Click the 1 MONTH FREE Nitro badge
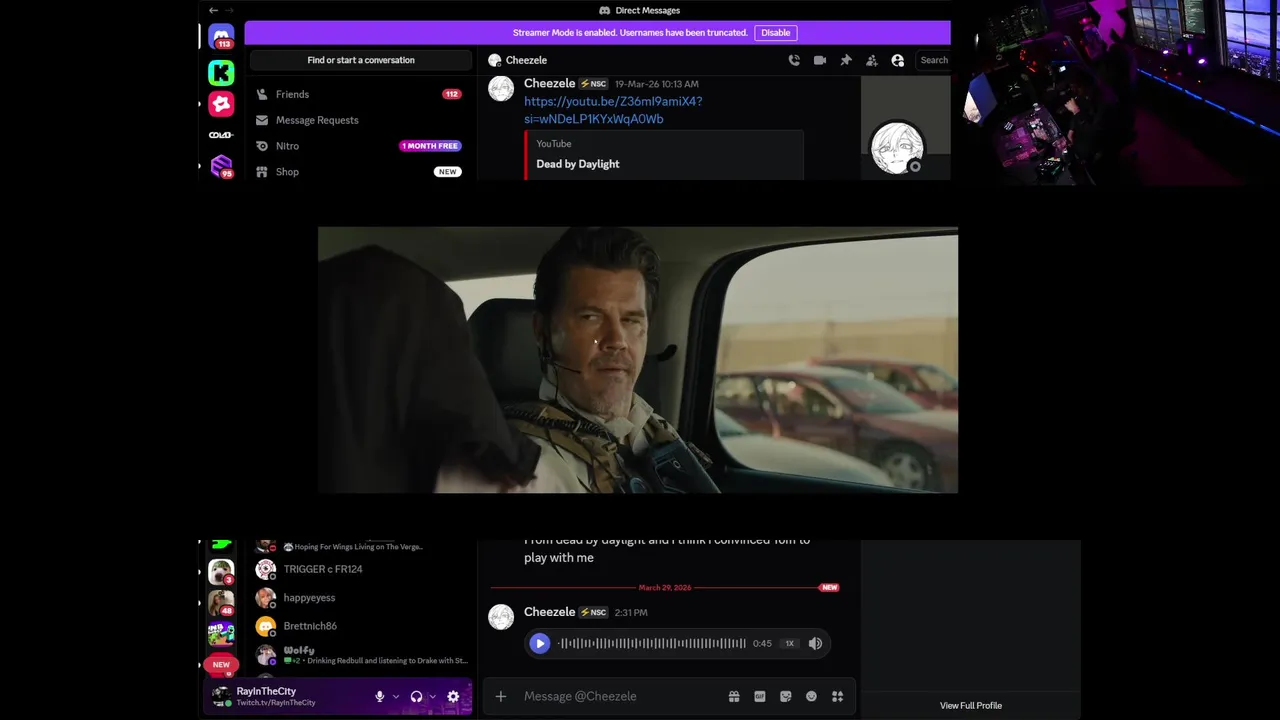 (x=430, y=146)
